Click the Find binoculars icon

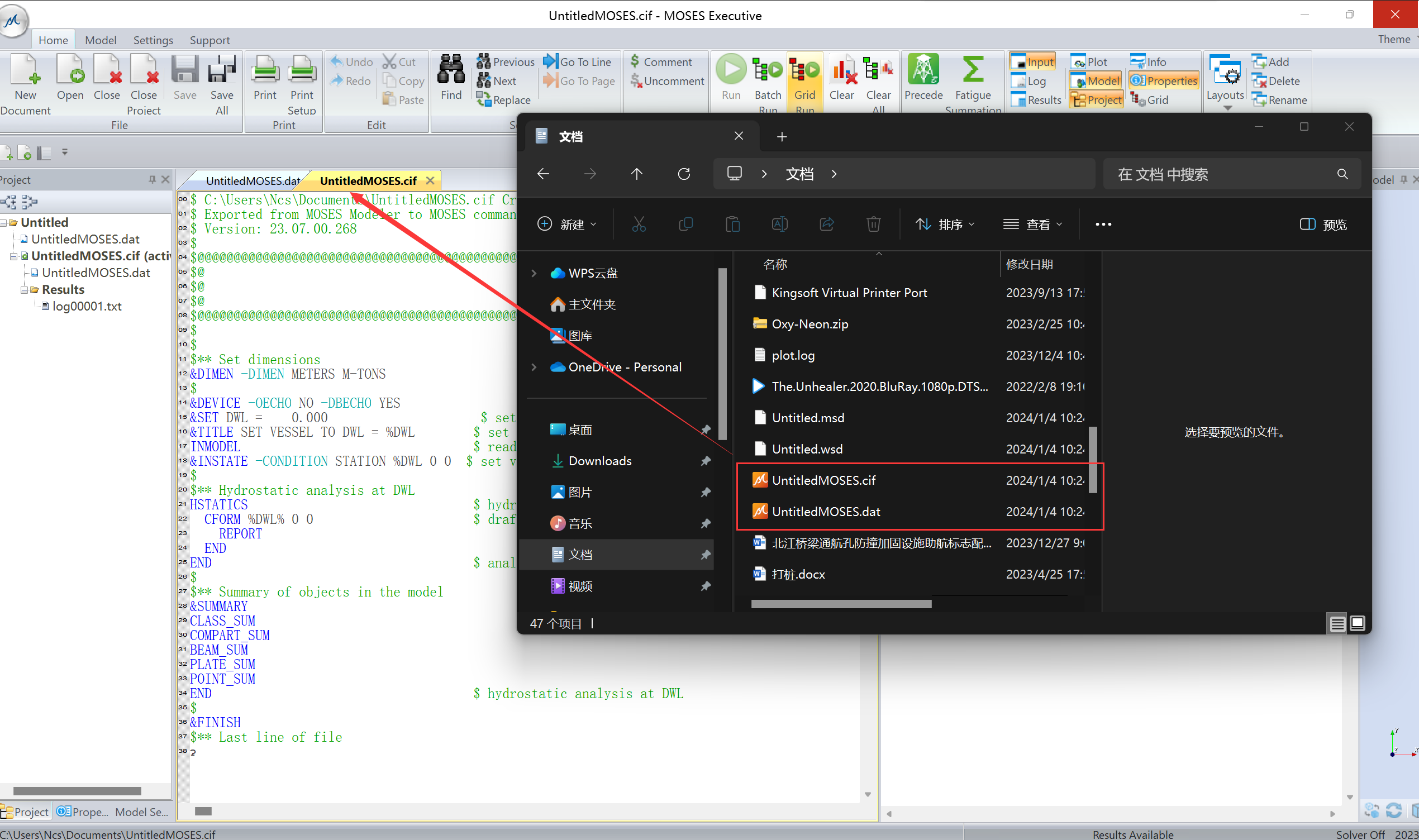[x=451, y=70]
